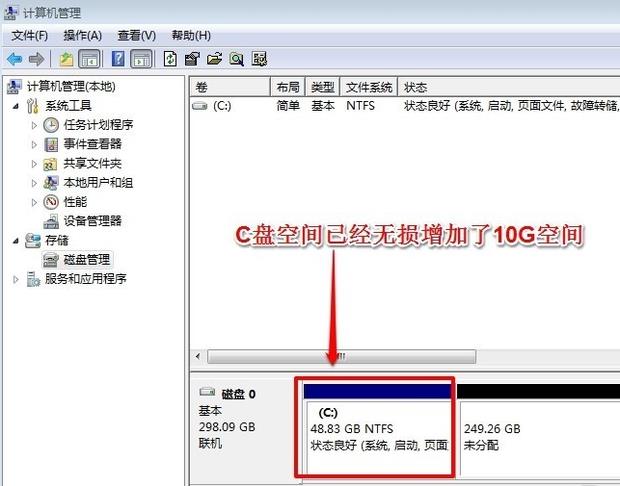Click the 基本 type cell in volume row
Screen dimensions: 620x486
(323, 106)
